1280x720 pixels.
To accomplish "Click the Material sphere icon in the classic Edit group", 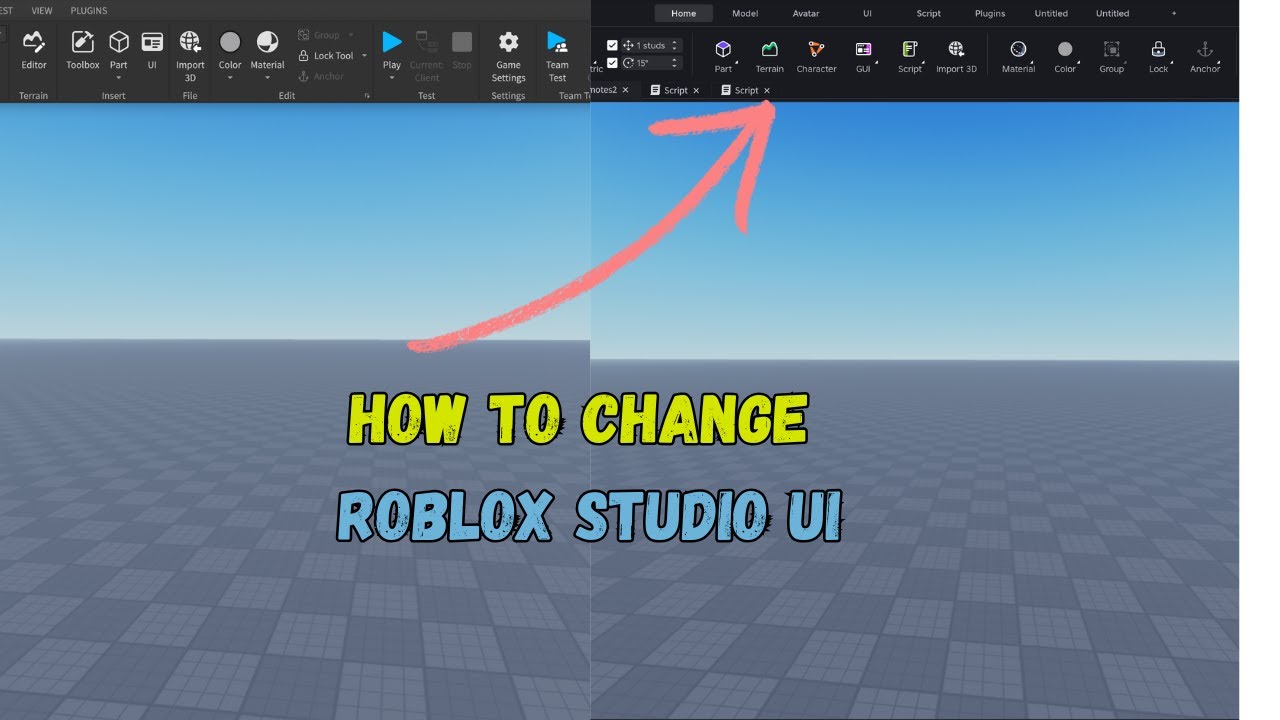I will pos(267,42).
